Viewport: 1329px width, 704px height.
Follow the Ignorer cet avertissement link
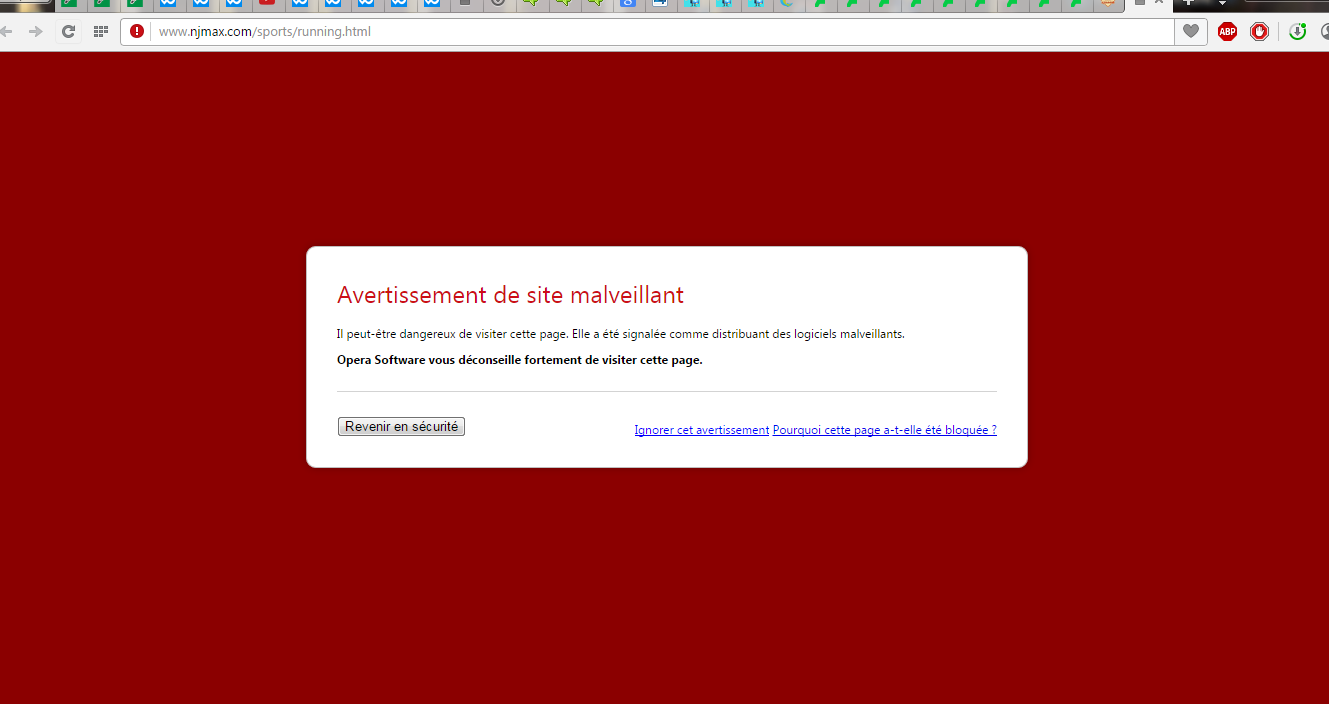pos(701,430)
